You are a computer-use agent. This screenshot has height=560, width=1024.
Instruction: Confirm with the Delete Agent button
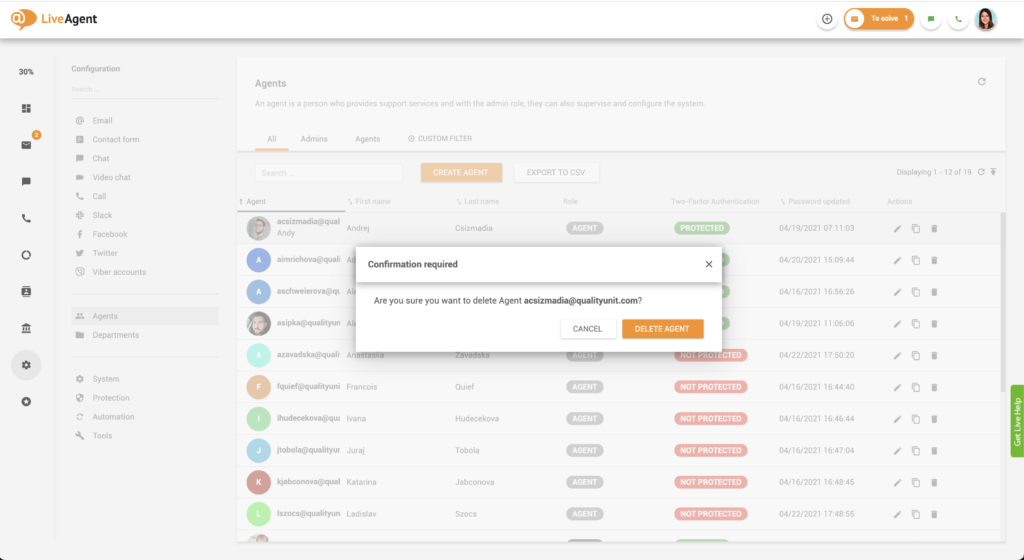[x=662, y=329]
